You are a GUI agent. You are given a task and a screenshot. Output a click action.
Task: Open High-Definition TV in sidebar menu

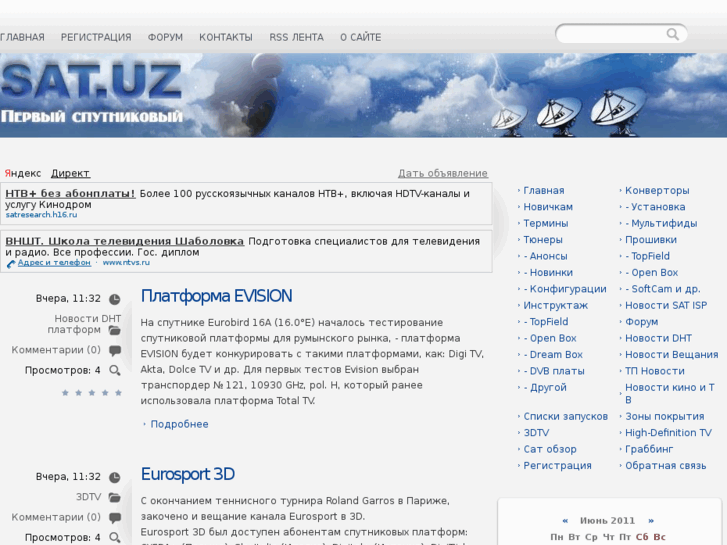click(668, 433)
